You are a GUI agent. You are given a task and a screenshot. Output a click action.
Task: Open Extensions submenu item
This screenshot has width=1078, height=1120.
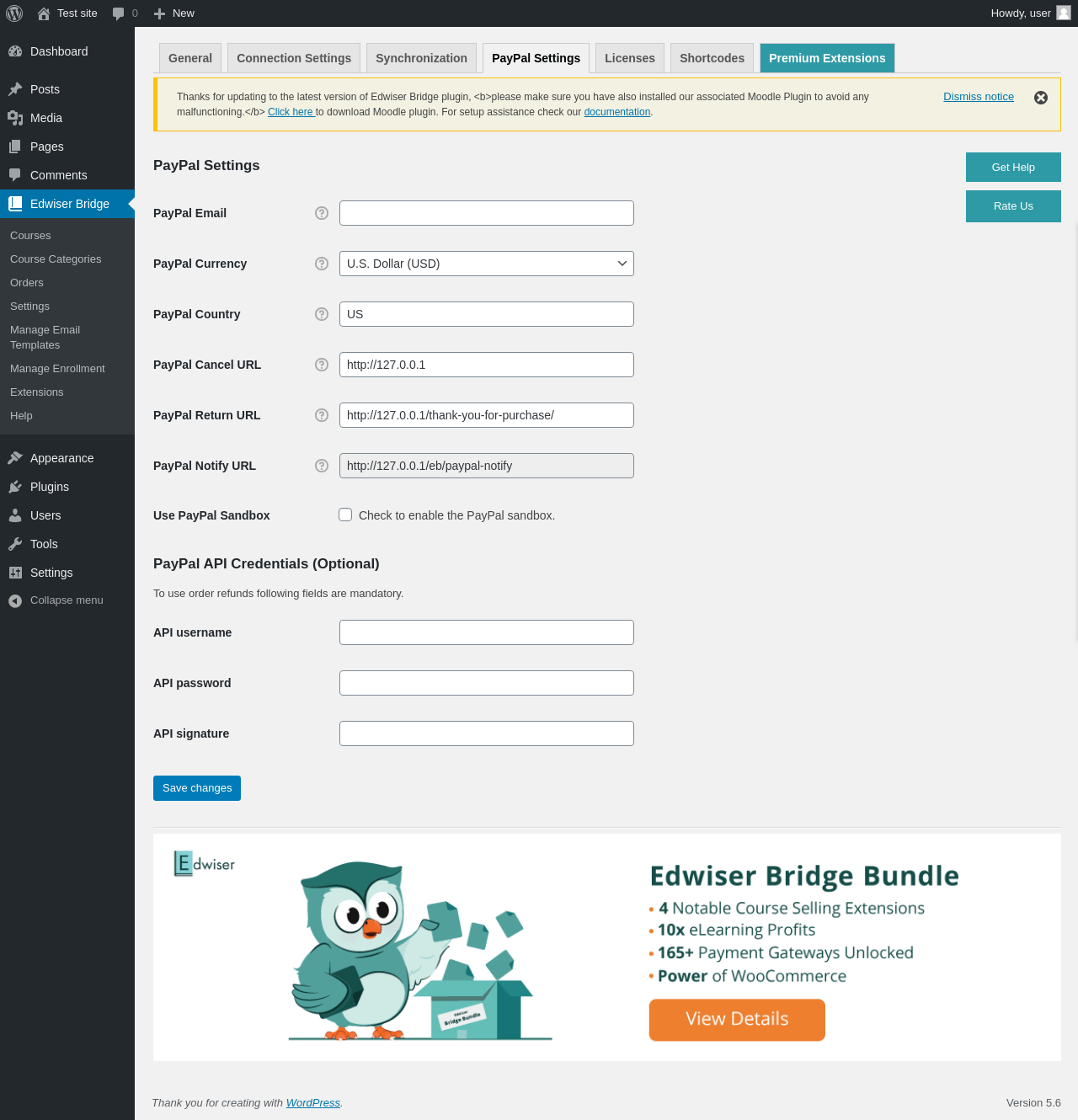point(37,392)
